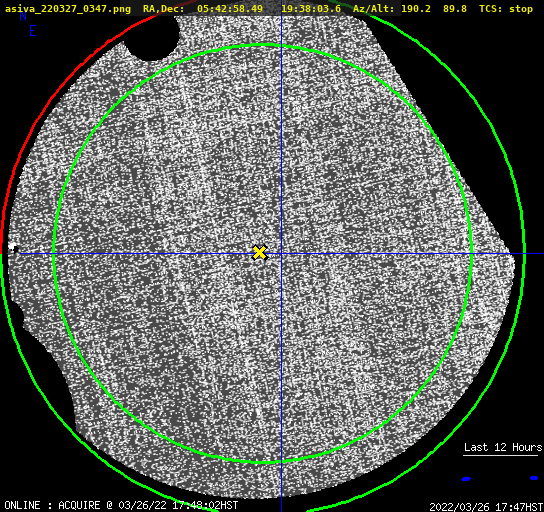
Task: Click the left blue dot under Last 12 Hours
Action: [x=466, y=479]
